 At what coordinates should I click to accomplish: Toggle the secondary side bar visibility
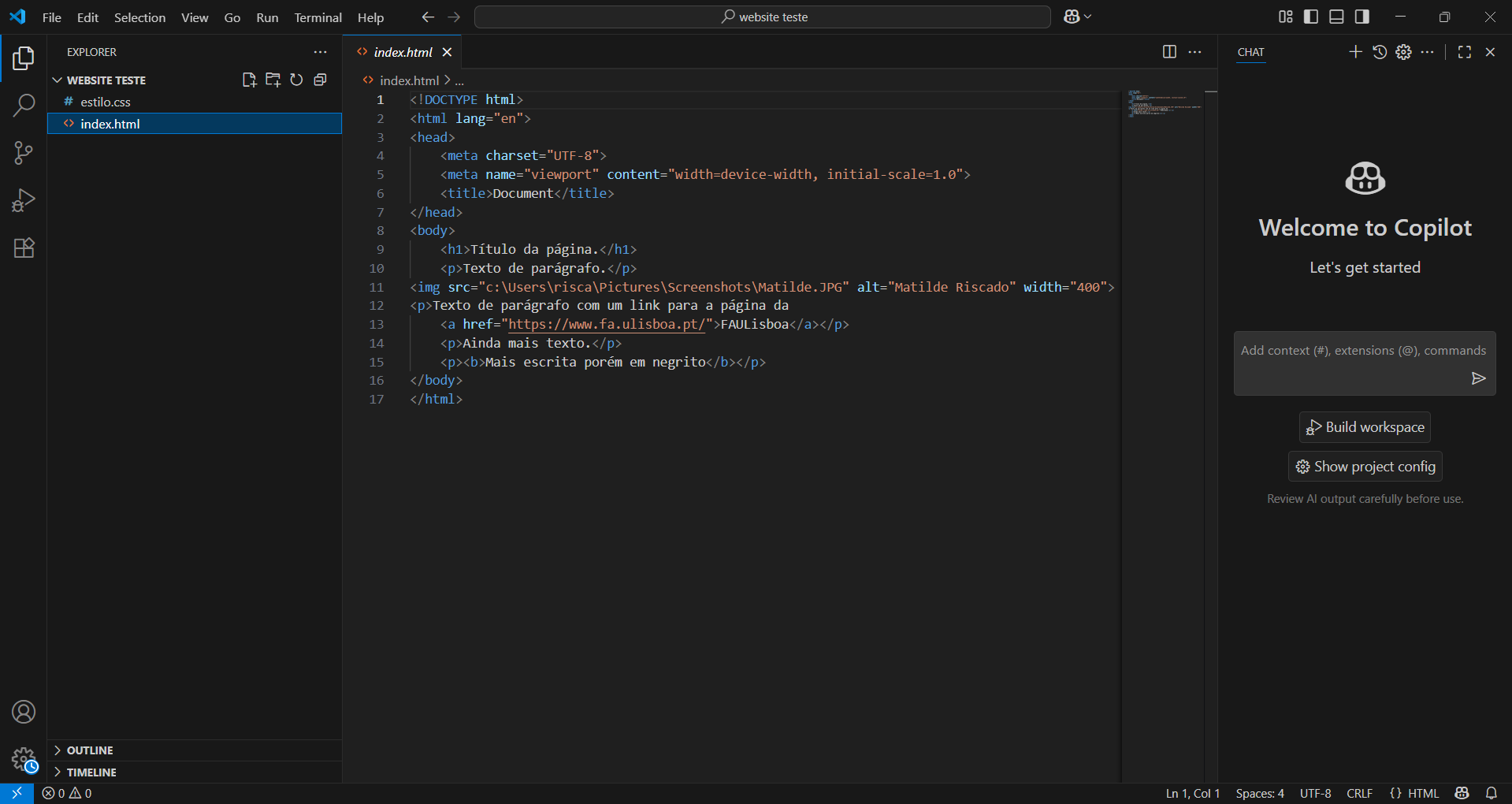pos(1362,17)
